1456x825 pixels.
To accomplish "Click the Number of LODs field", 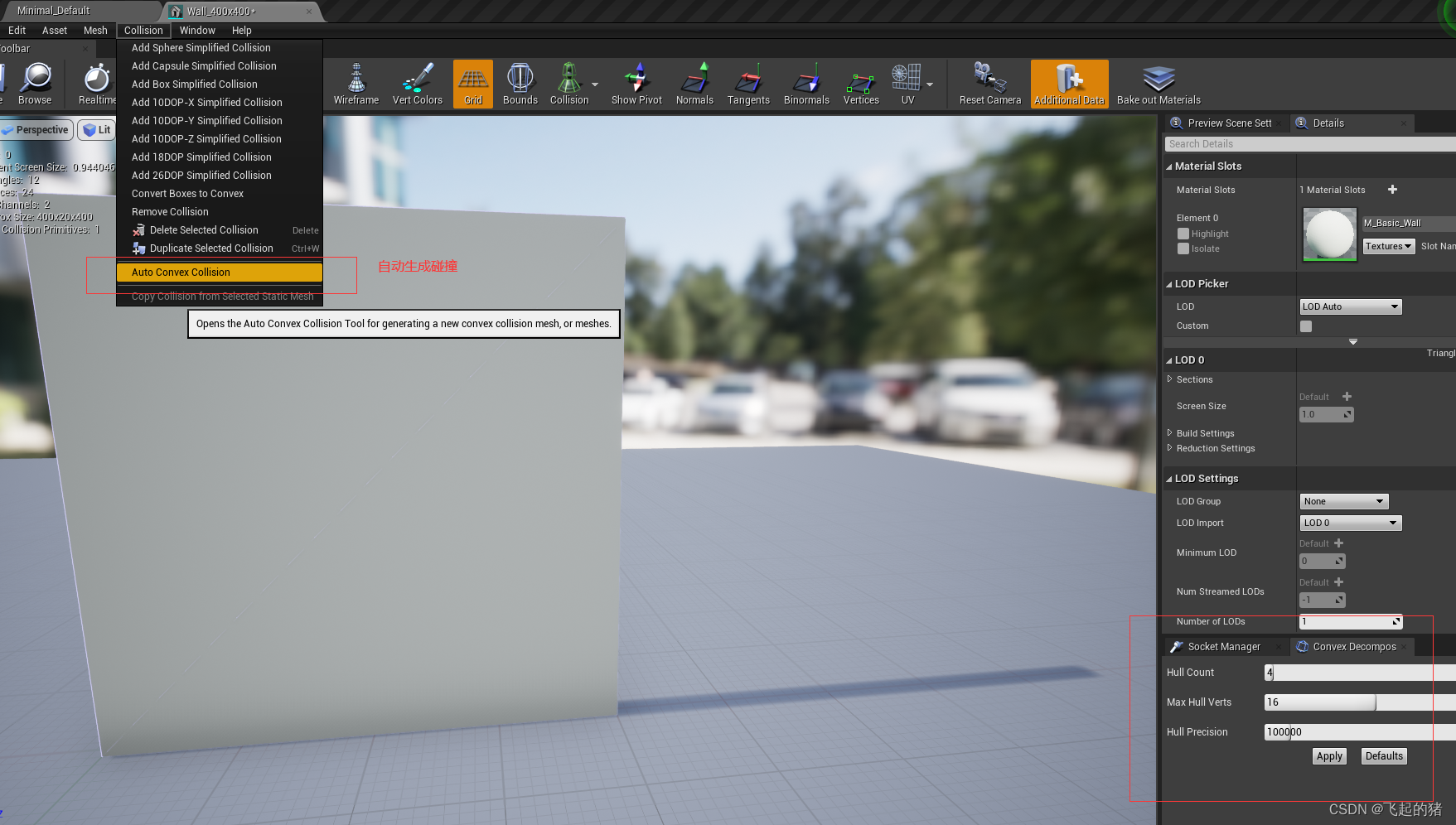I will [x=1351, y=621].
